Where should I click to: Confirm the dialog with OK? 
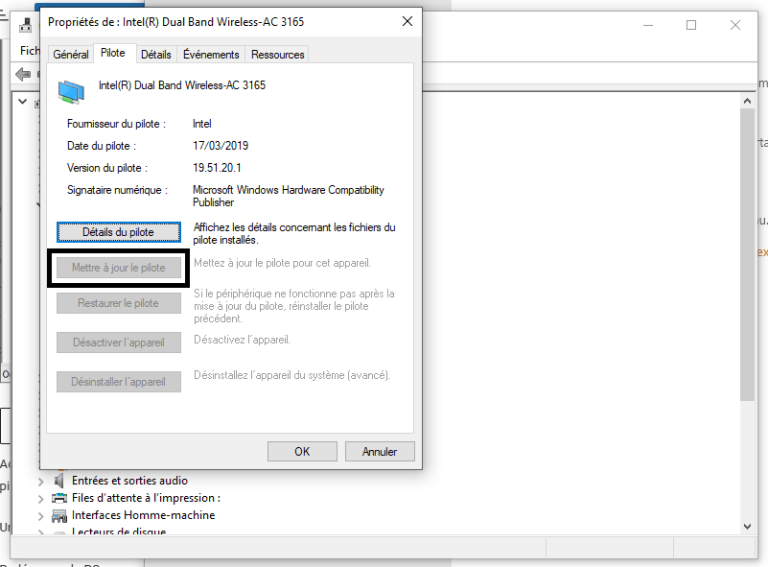(x=302, y=451)
